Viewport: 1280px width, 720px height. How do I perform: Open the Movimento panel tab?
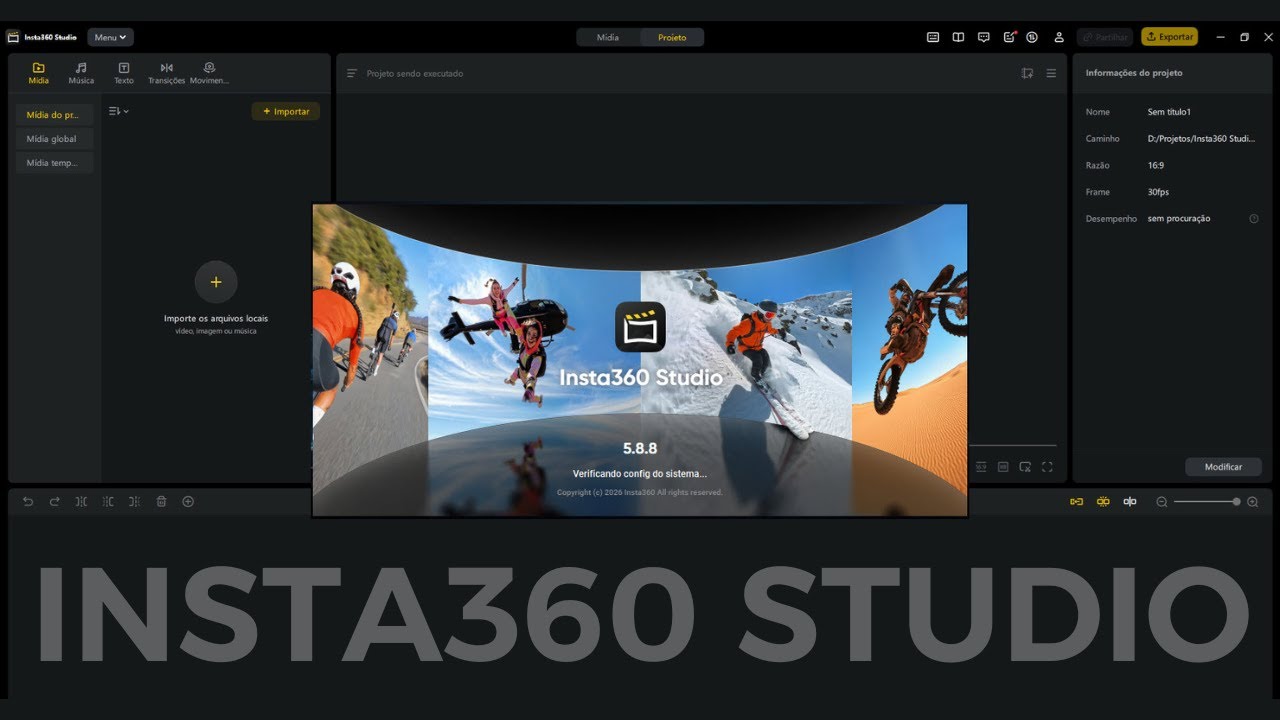click(x=209, y=73)
